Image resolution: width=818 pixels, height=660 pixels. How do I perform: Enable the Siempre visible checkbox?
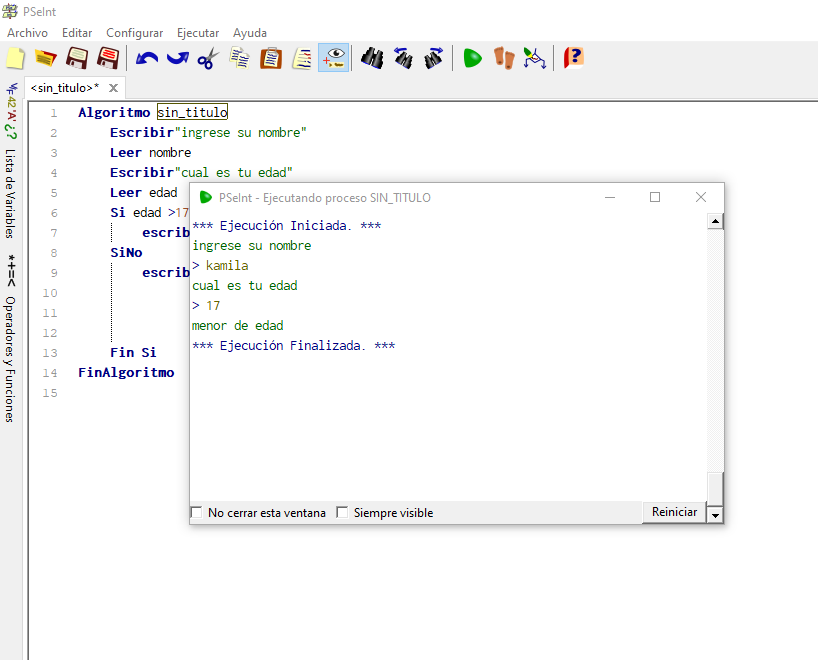(x=342, y=512)
